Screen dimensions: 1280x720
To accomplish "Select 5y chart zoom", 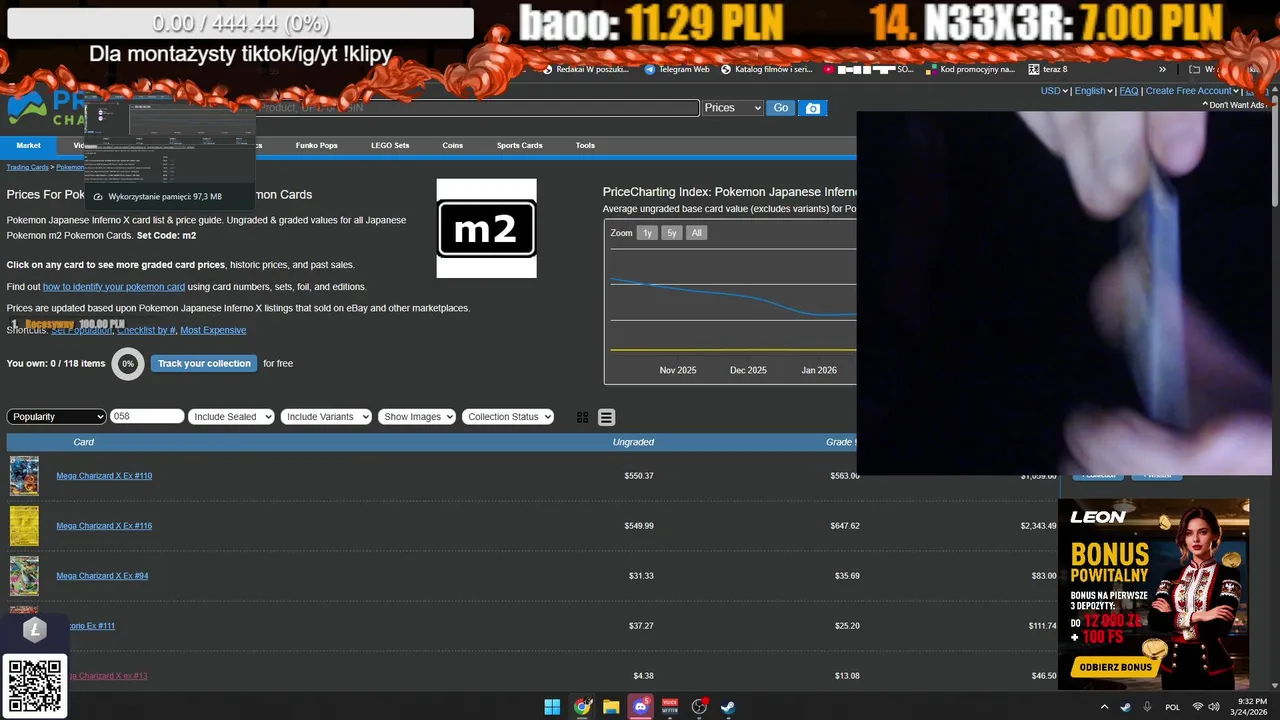I will [x=672, y=233].
